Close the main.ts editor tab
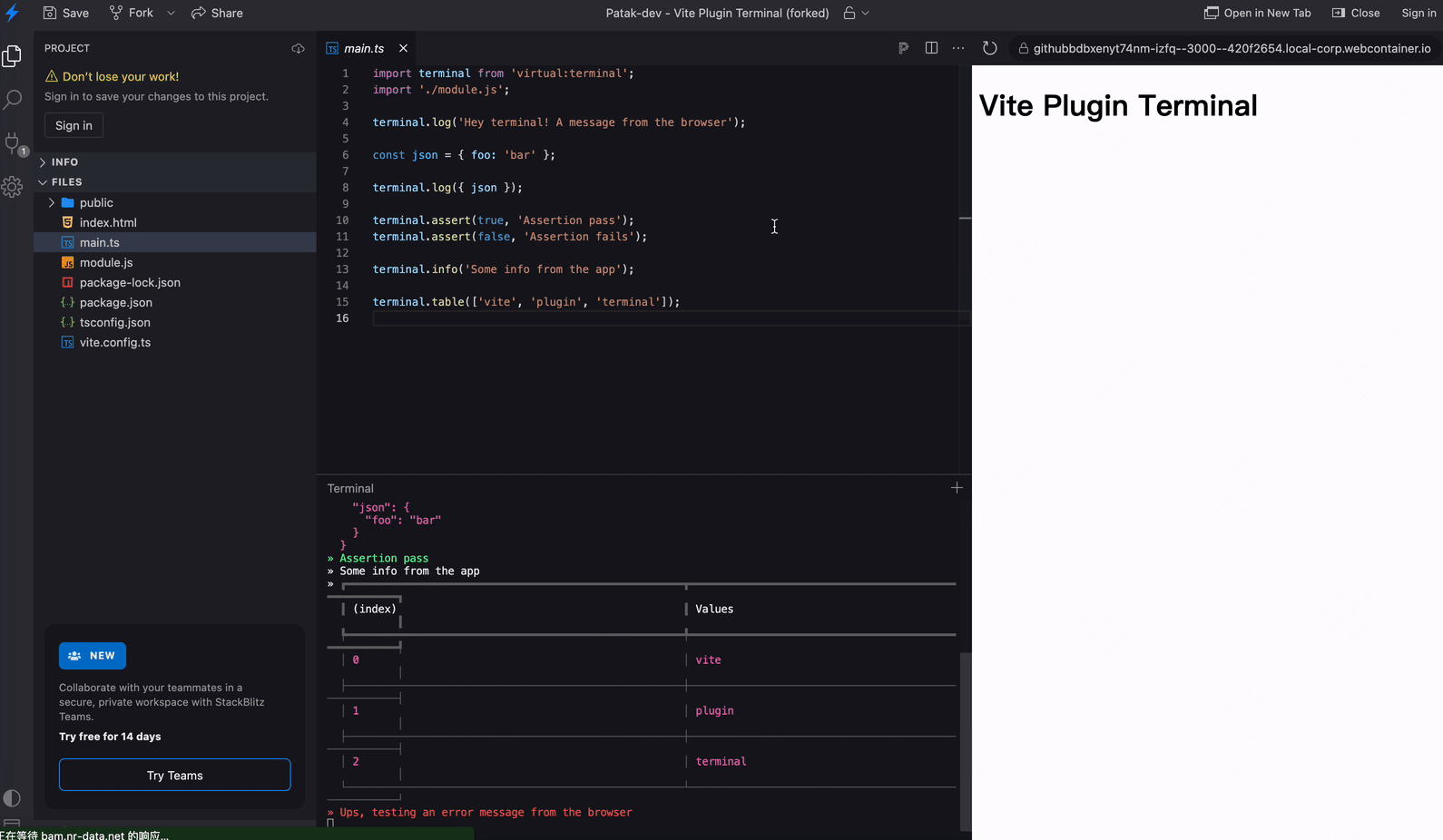 click(403, 49)
